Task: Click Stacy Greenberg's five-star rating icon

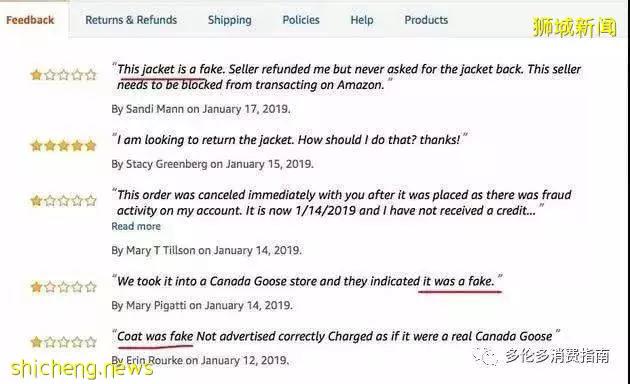Action: [63, 145]
